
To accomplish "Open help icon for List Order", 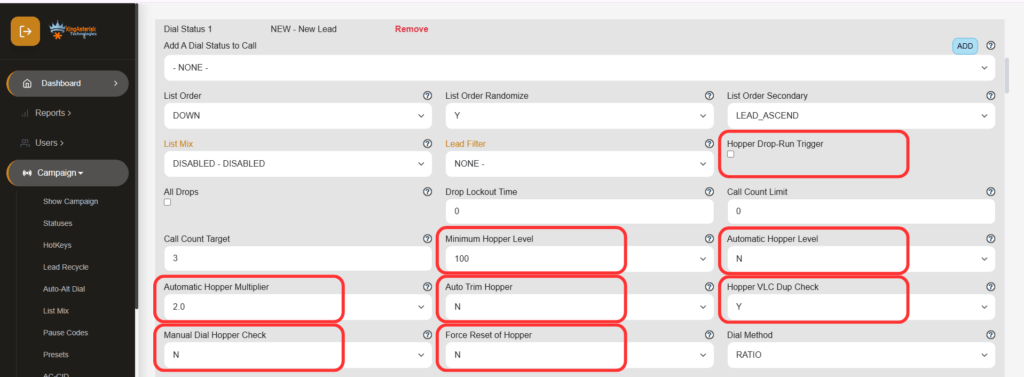I will [427, 96].
